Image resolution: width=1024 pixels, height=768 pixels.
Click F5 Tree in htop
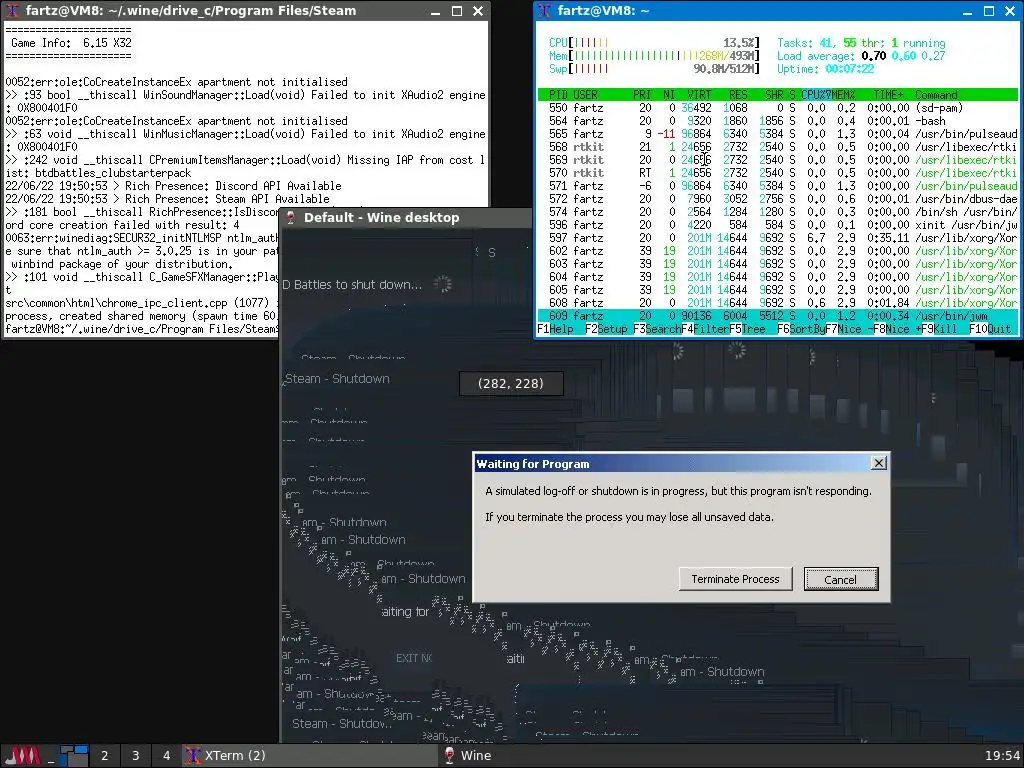coord(748,329)
